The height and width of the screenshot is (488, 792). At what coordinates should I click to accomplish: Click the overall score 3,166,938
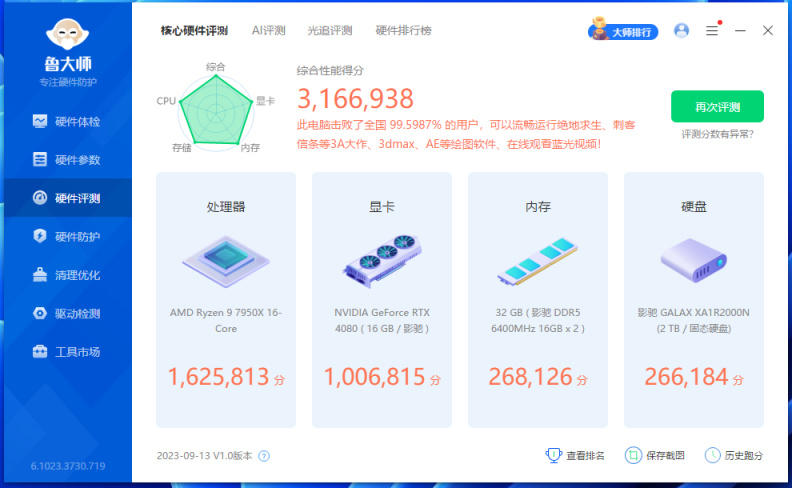(356, 99)
